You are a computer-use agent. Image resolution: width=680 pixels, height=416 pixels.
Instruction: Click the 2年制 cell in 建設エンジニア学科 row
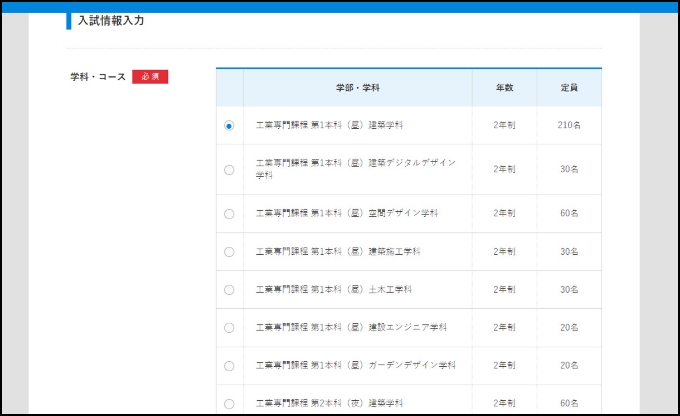504,328
